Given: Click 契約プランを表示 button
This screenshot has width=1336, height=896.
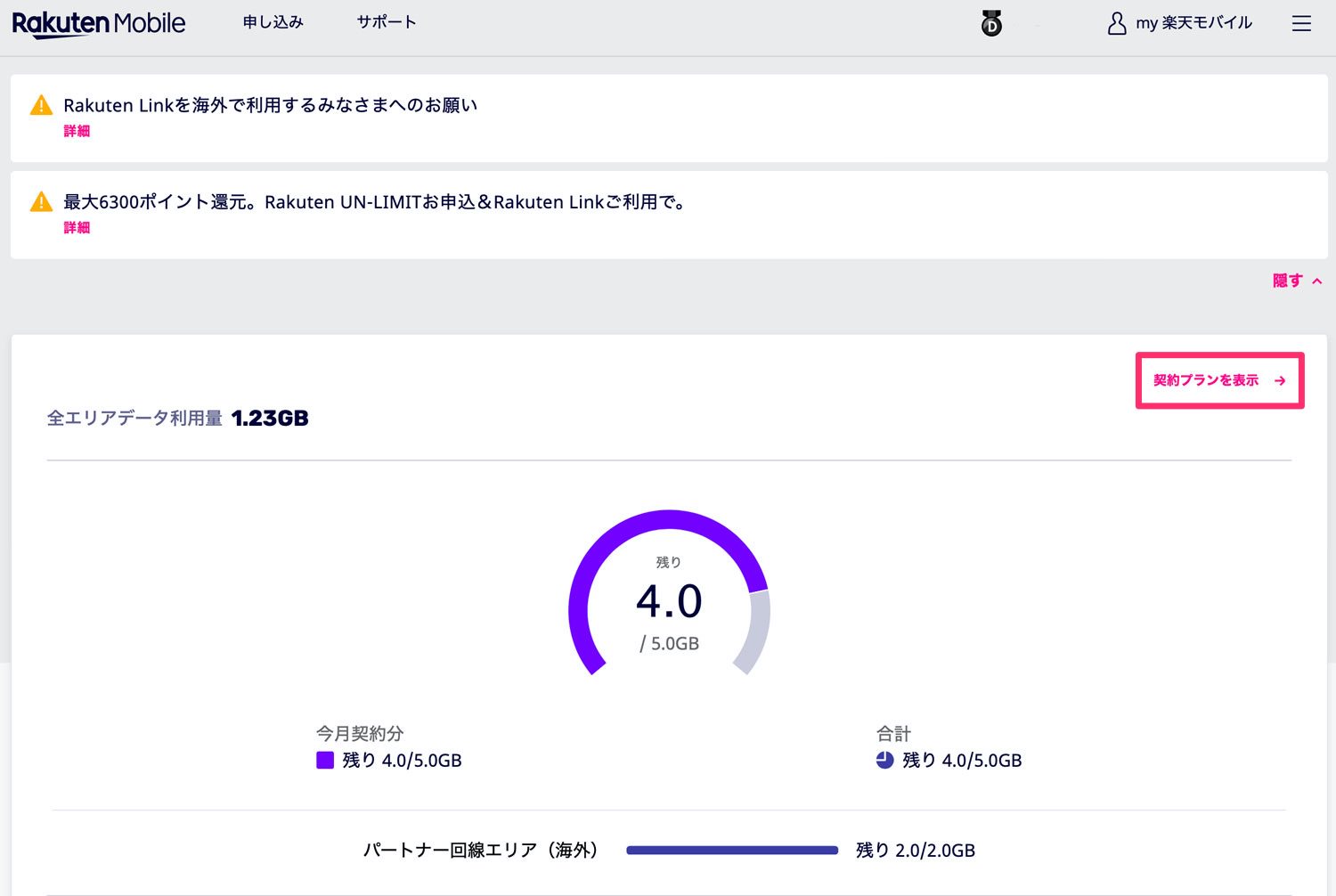Looking at the screenshot, I should (x=1219, y=380).
